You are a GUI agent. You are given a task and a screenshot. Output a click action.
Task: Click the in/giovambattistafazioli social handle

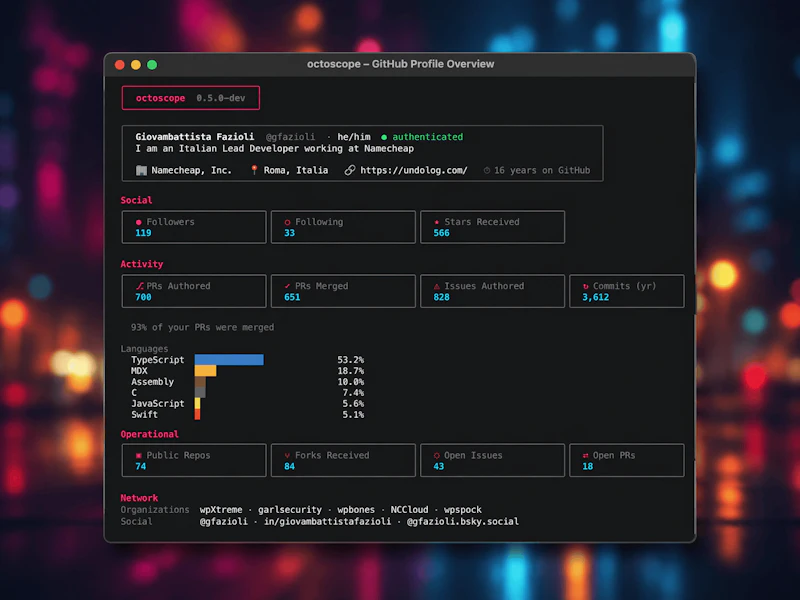[x=327, y=521]
